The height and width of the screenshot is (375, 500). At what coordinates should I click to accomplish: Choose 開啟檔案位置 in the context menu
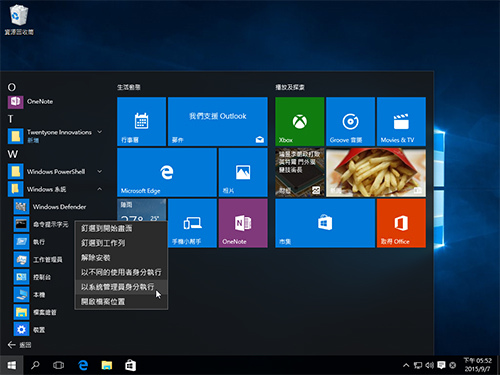[x=121, y=302]
